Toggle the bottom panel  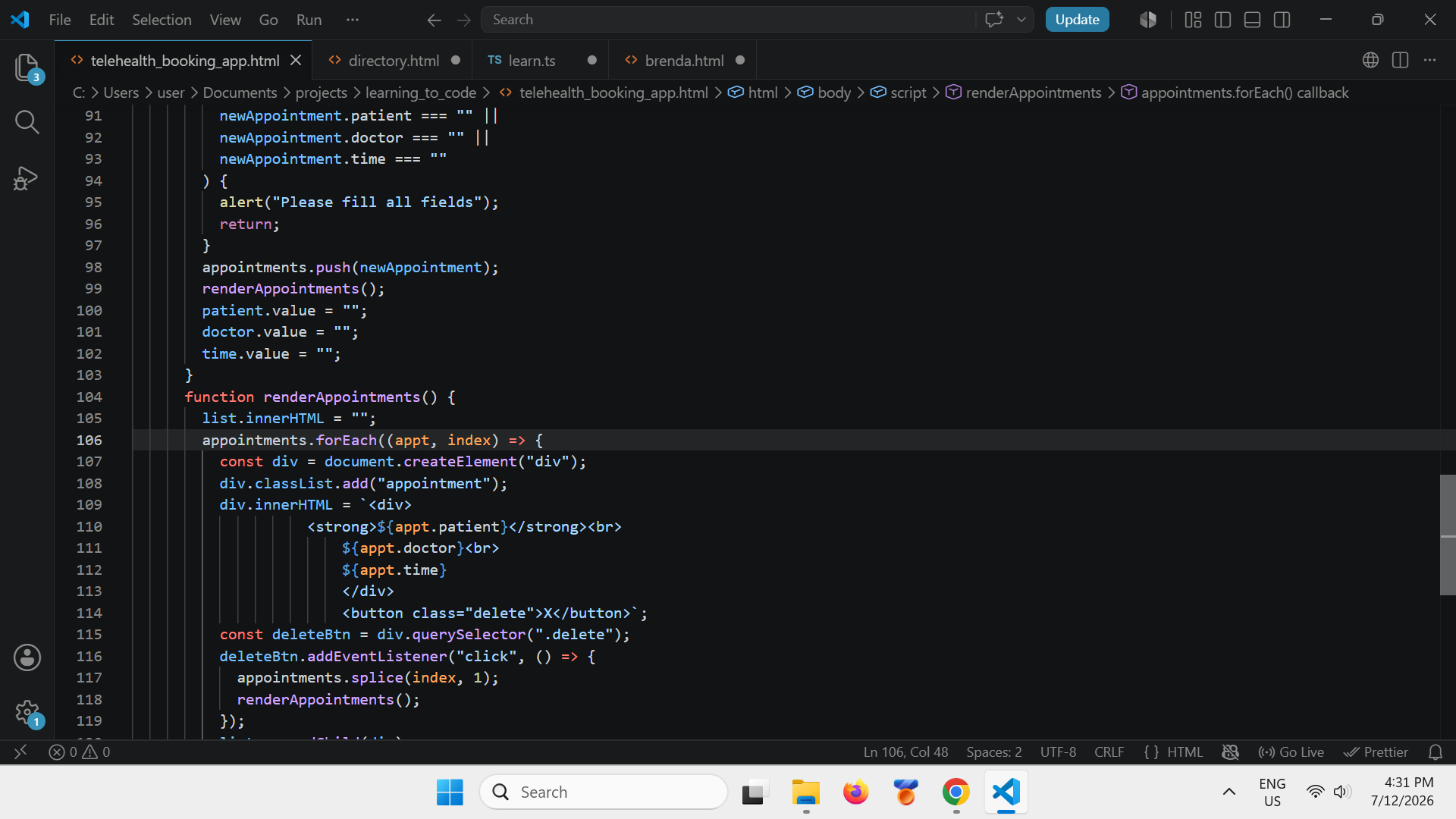tap(1253, 20)
